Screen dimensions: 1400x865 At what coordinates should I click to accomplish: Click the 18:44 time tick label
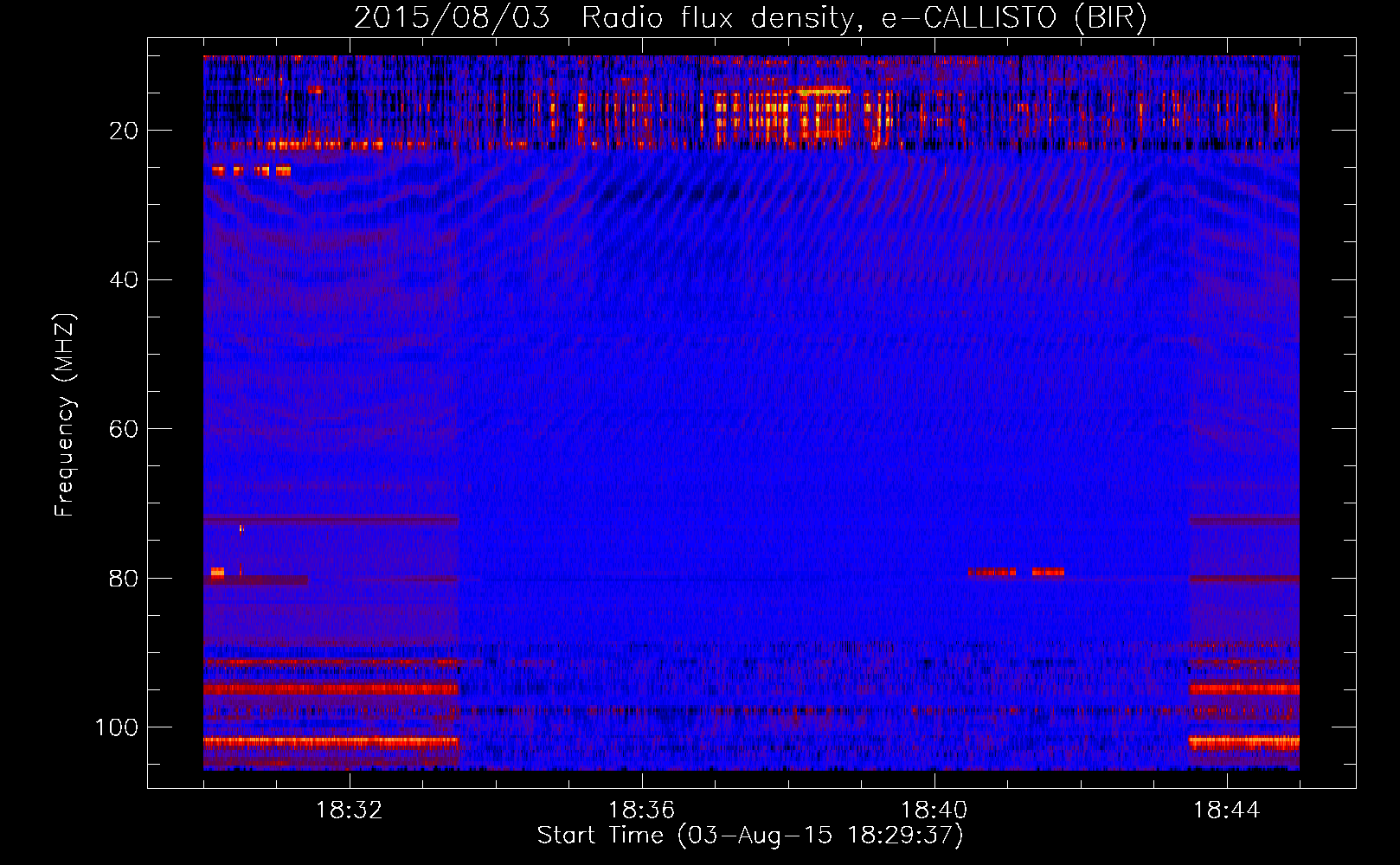pyautogui.click(x=1227, y=811)
